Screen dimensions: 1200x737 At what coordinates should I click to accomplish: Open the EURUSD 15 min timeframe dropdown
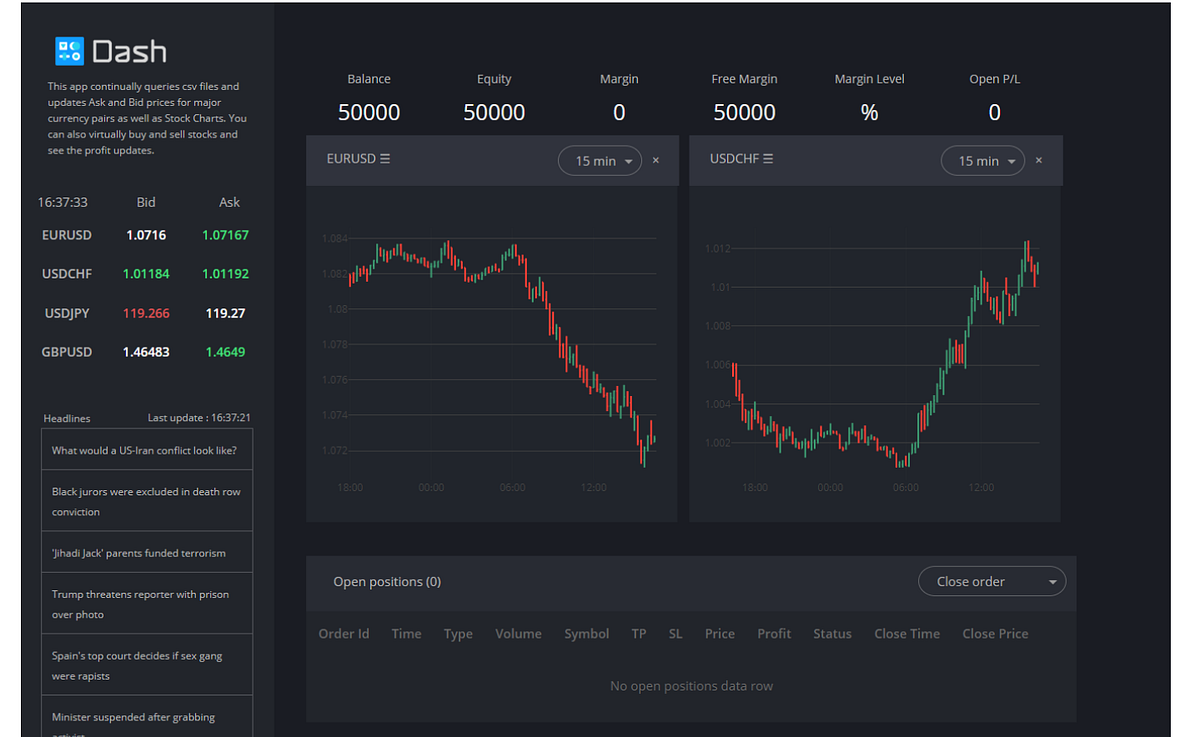(x=599, y=160)
